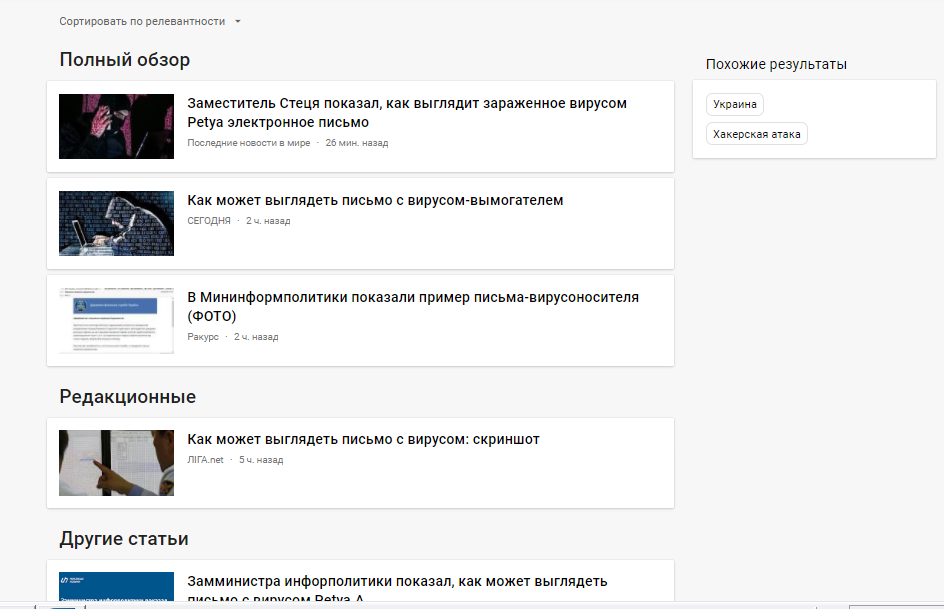Click the document screenshot thumbnail of the Ракурс article
The width and height of the screenshot is (944, 609).
pyautogui.click(x=116, y=321)
